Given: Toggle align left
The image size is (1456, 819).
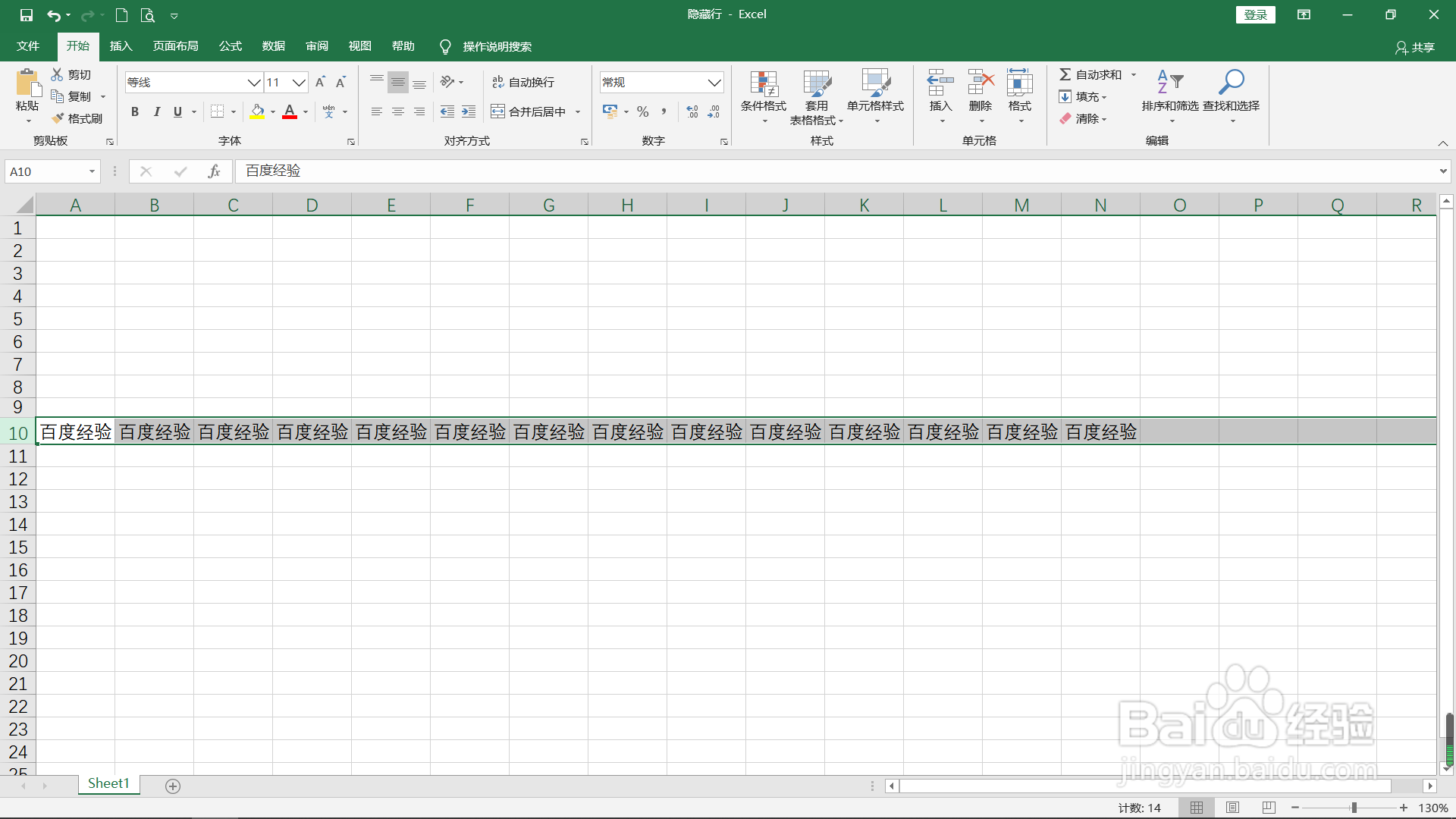Looking at the screenshot, I should pyautogui.click(x=376, y=111).
